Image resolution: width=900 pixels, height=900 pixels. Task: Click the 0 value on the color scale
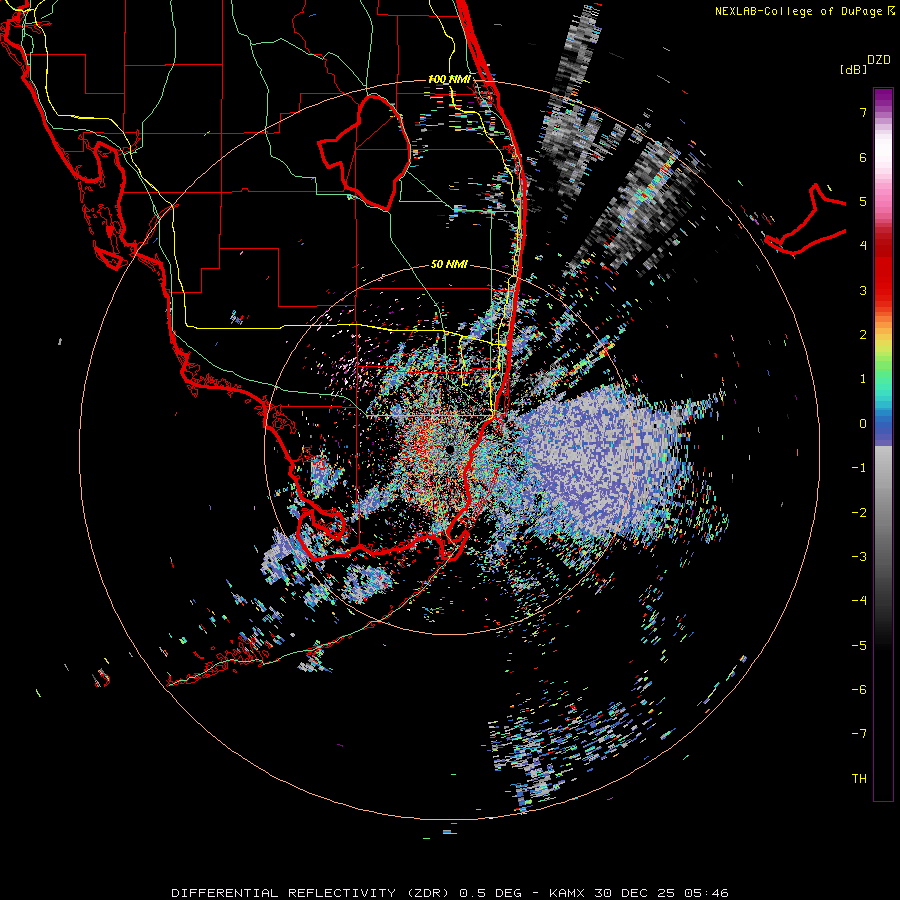(862, 424)
